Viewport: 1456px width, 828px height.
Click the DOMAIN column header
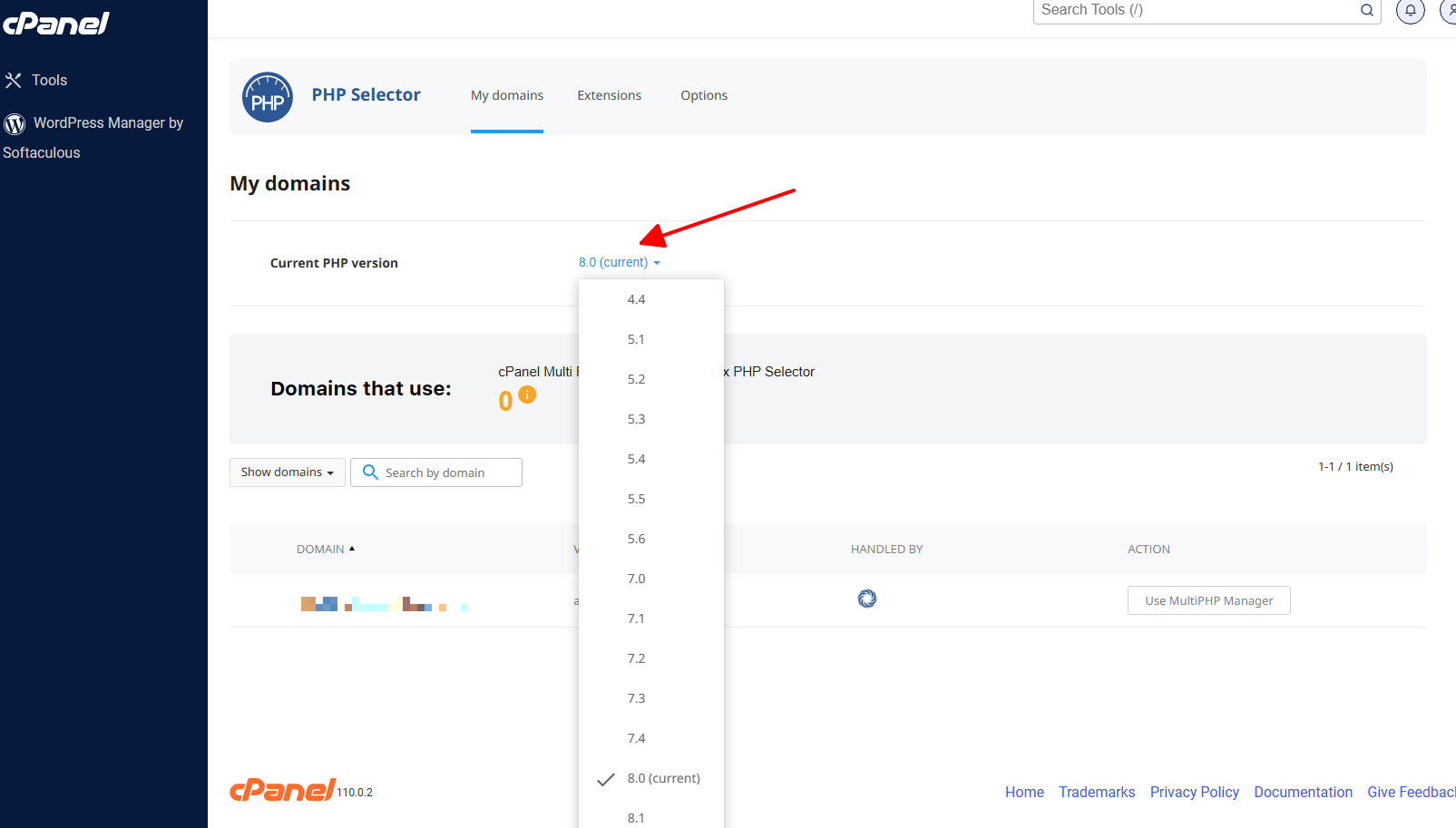320,550
